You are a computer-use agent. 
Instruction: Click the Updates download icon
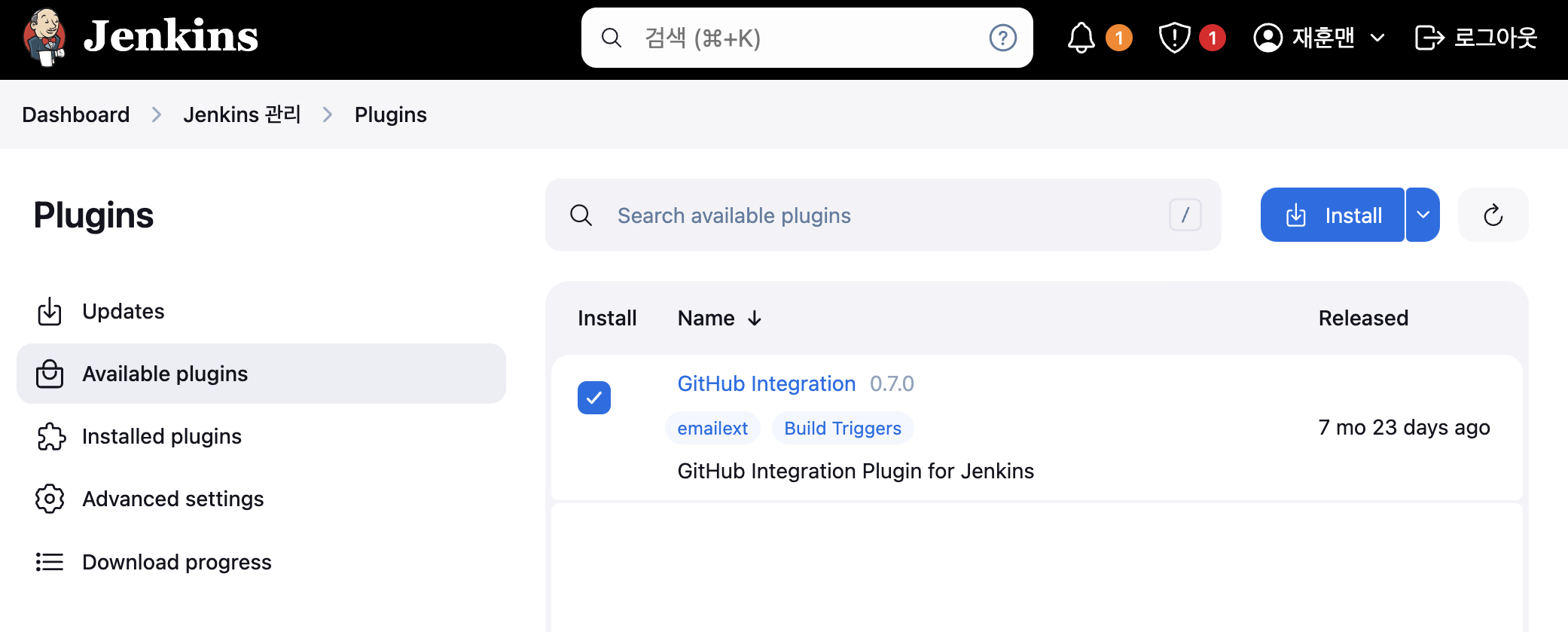coord(50,311)
